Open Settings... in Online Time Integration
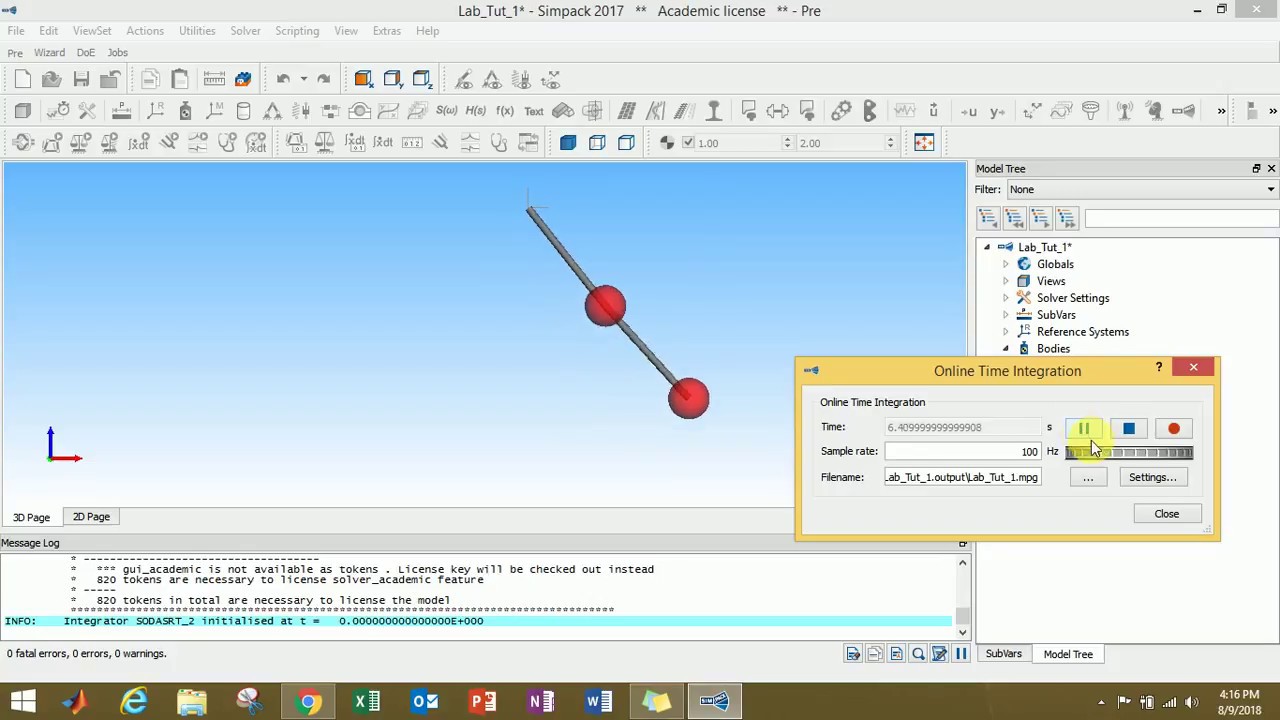The width and height of the screenshot is (1280, 720). (x=1152, y=478)
